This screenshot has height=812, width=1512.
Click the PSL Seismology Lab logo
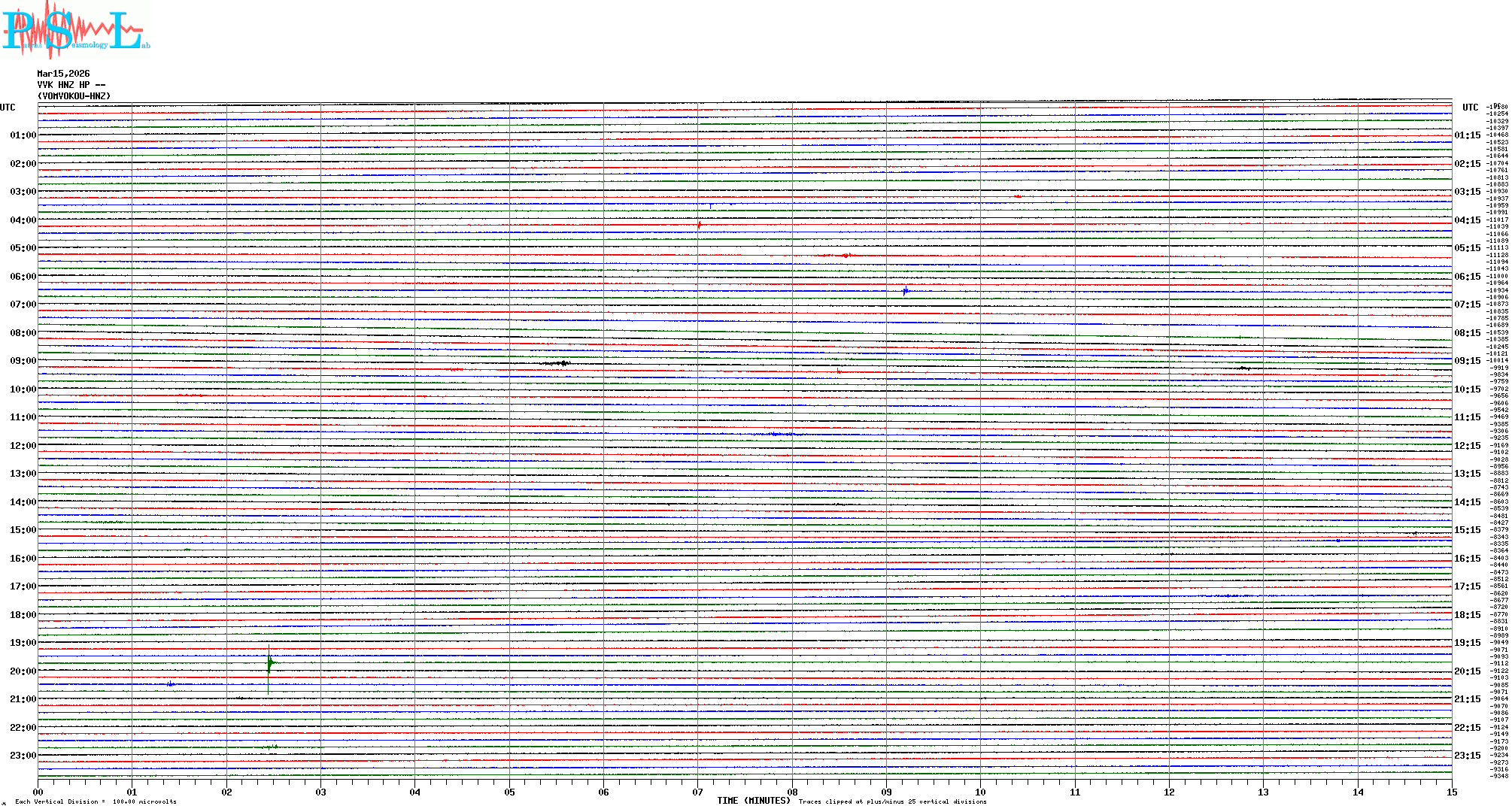[x=75, y=30]
